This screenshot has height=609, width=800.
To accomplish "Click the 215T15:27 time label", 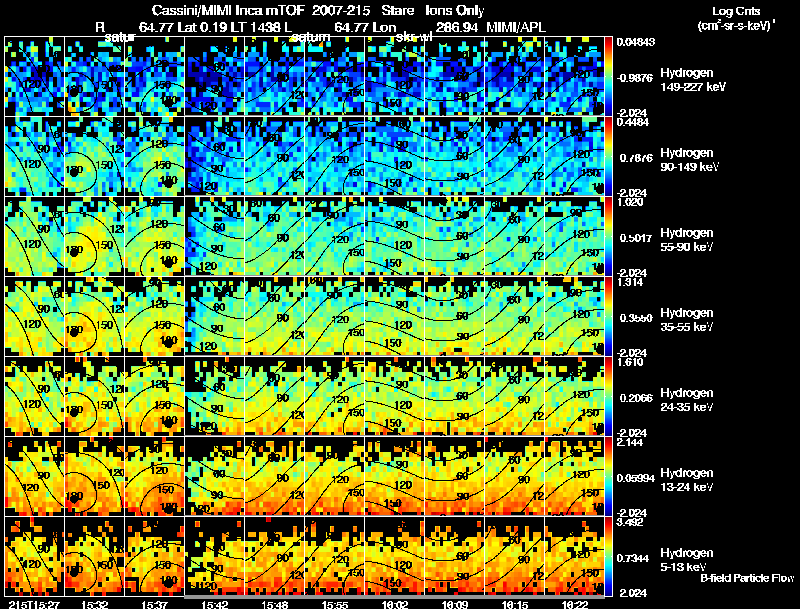I will point(34,604).
